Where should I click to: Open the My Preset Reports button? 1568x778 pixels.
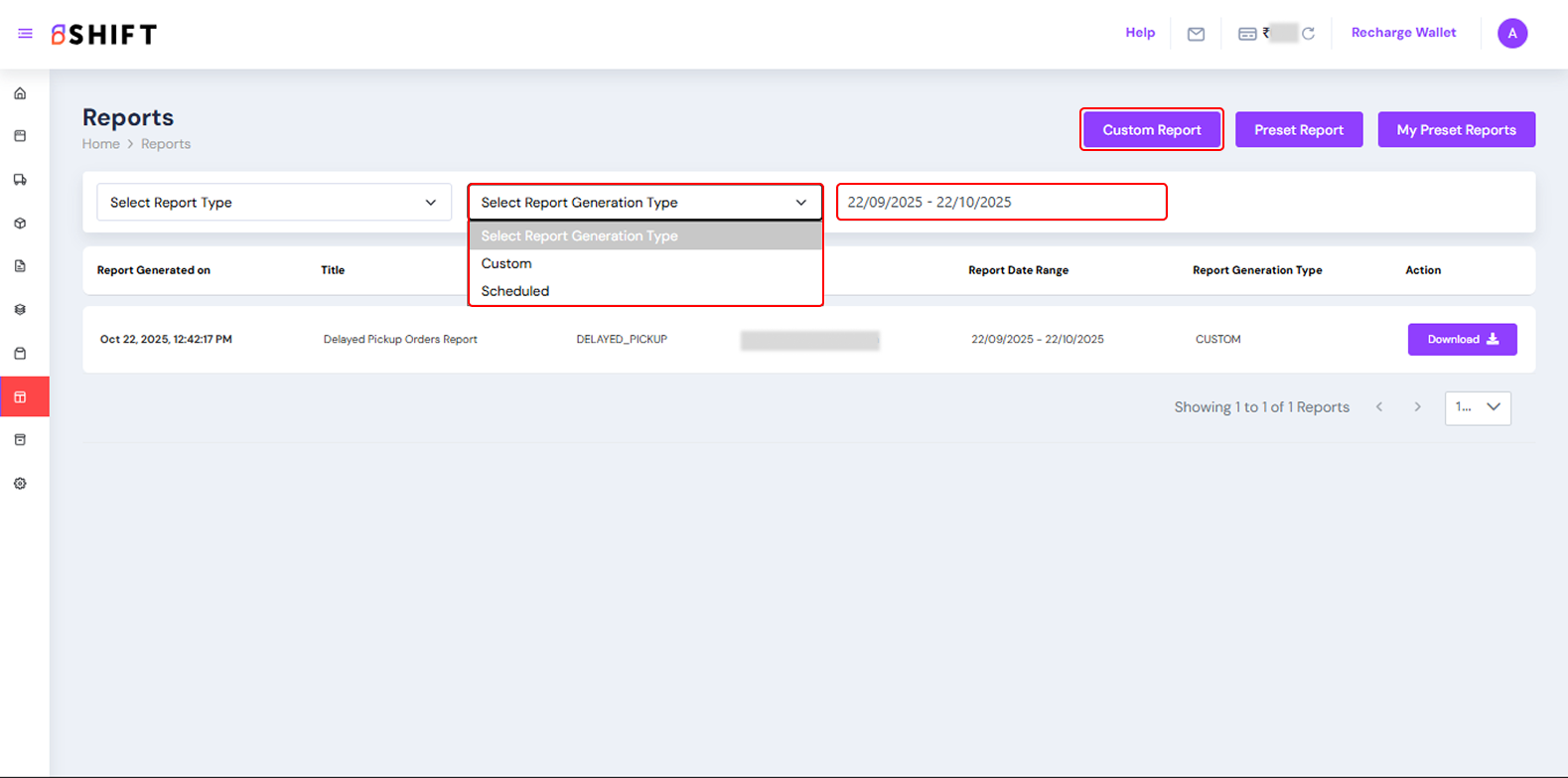click(1455, 130)
